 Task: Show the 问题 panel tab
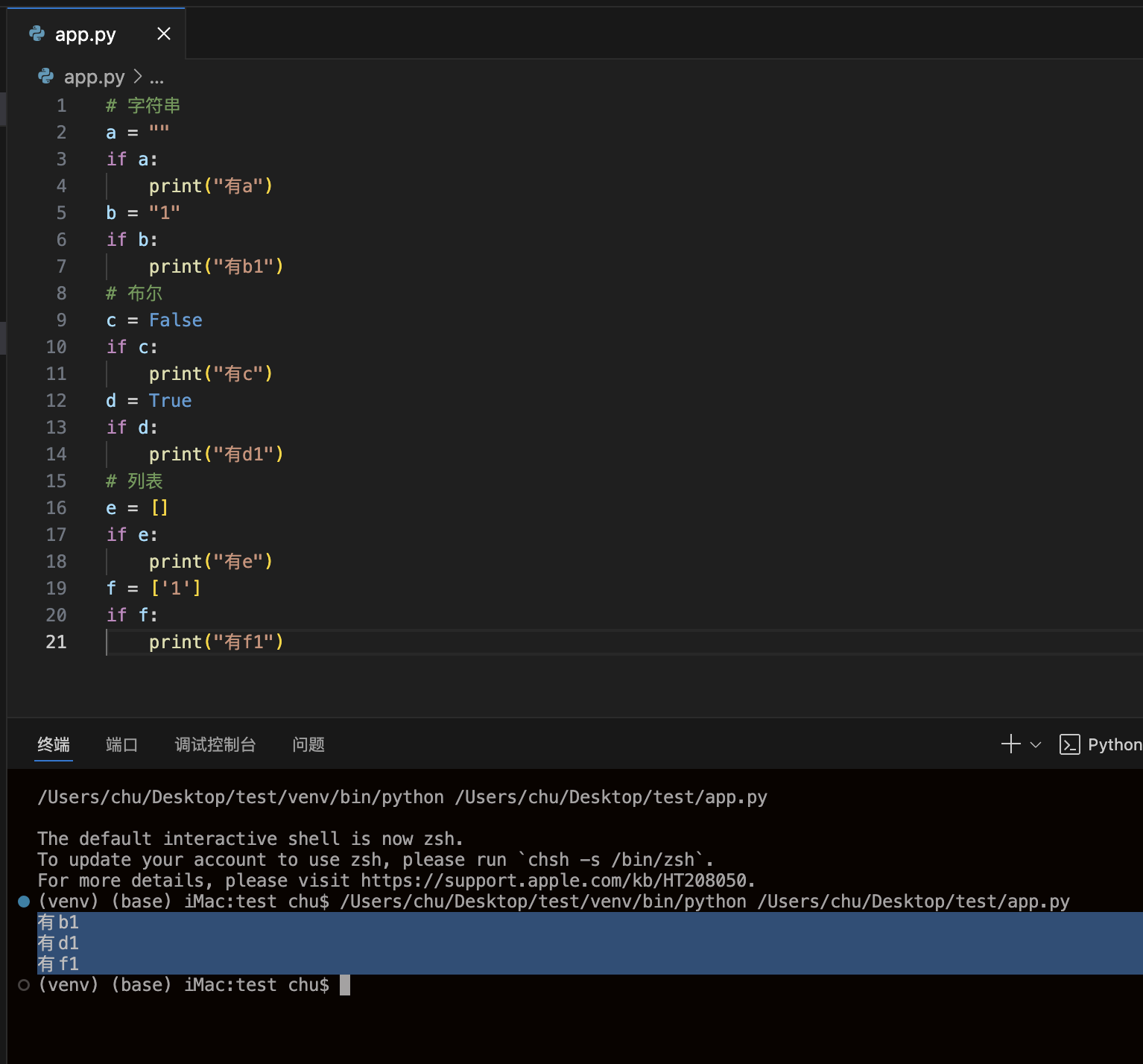tap(308, 744)
